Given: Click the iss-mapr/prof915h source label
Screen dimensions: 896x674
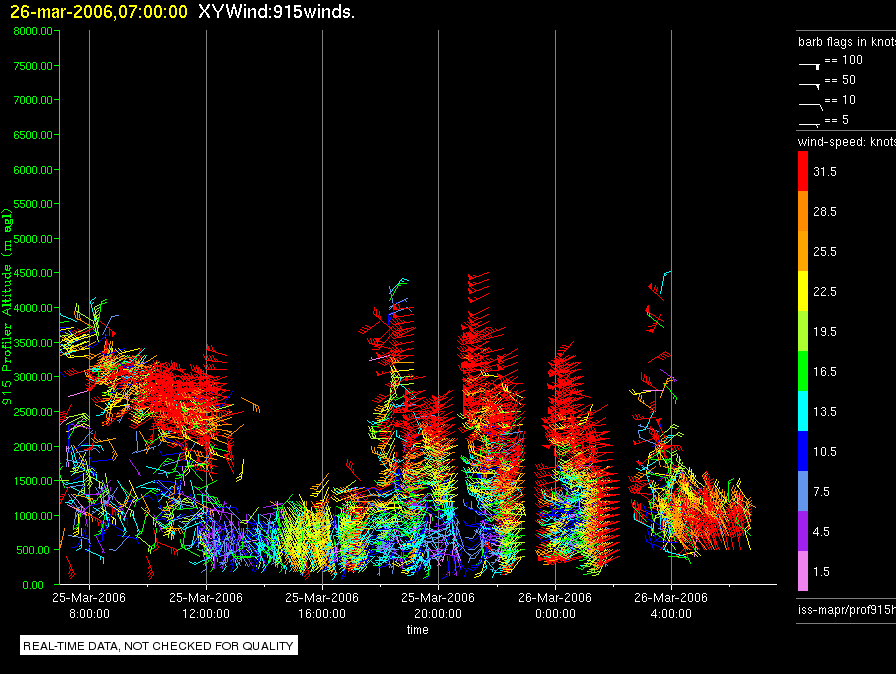Looking at the screenshot, I should [847, 609].
